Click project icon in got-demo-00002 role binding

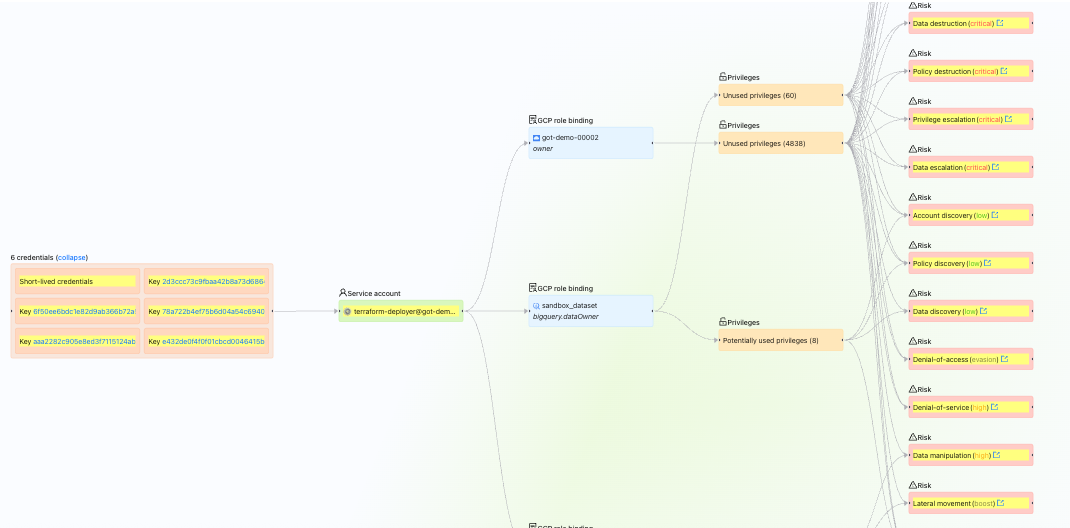coord(537,138)
